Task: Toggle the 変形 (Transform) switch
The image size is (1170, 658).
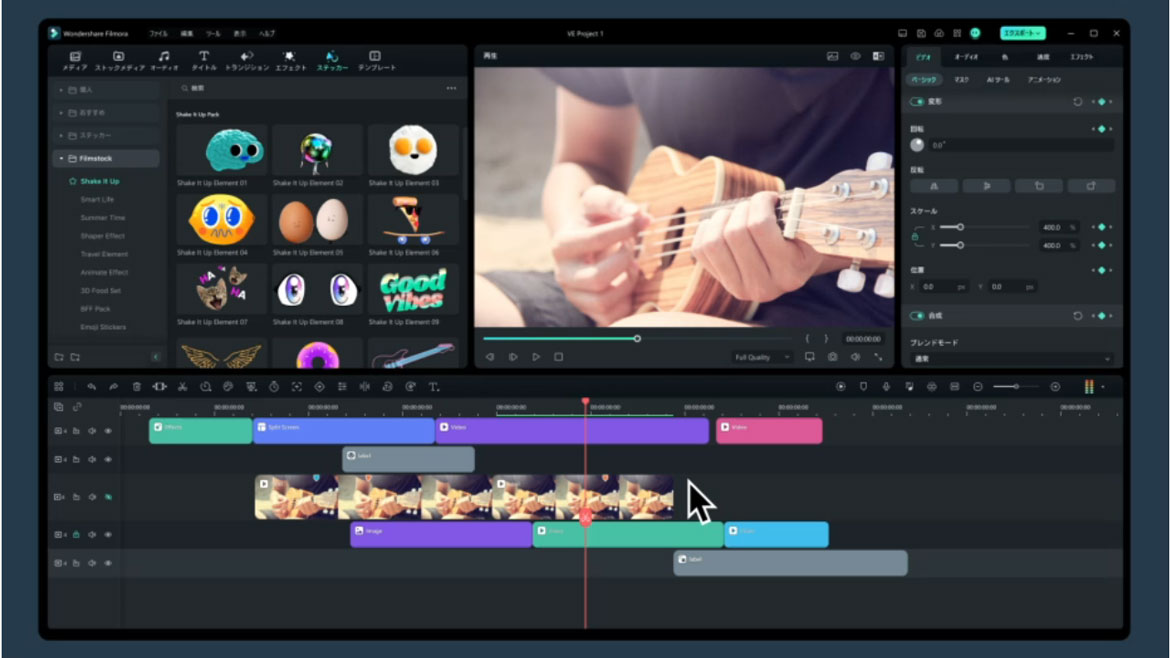Action: click(x=917, y=102)
